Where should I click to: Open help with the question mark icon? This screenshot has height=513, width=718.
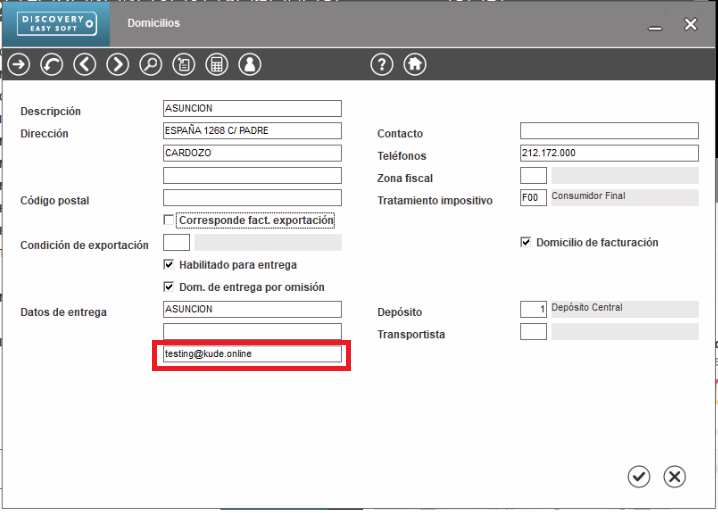tap(381, 65)
